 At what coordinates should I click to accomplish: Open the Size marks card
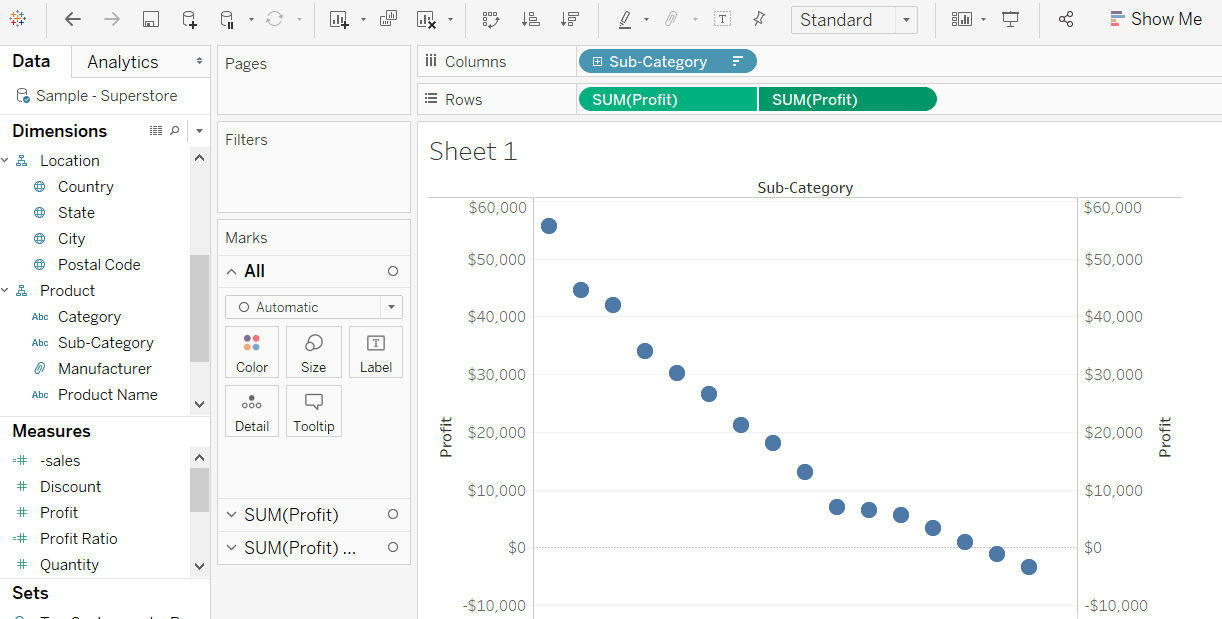(314, 352)
